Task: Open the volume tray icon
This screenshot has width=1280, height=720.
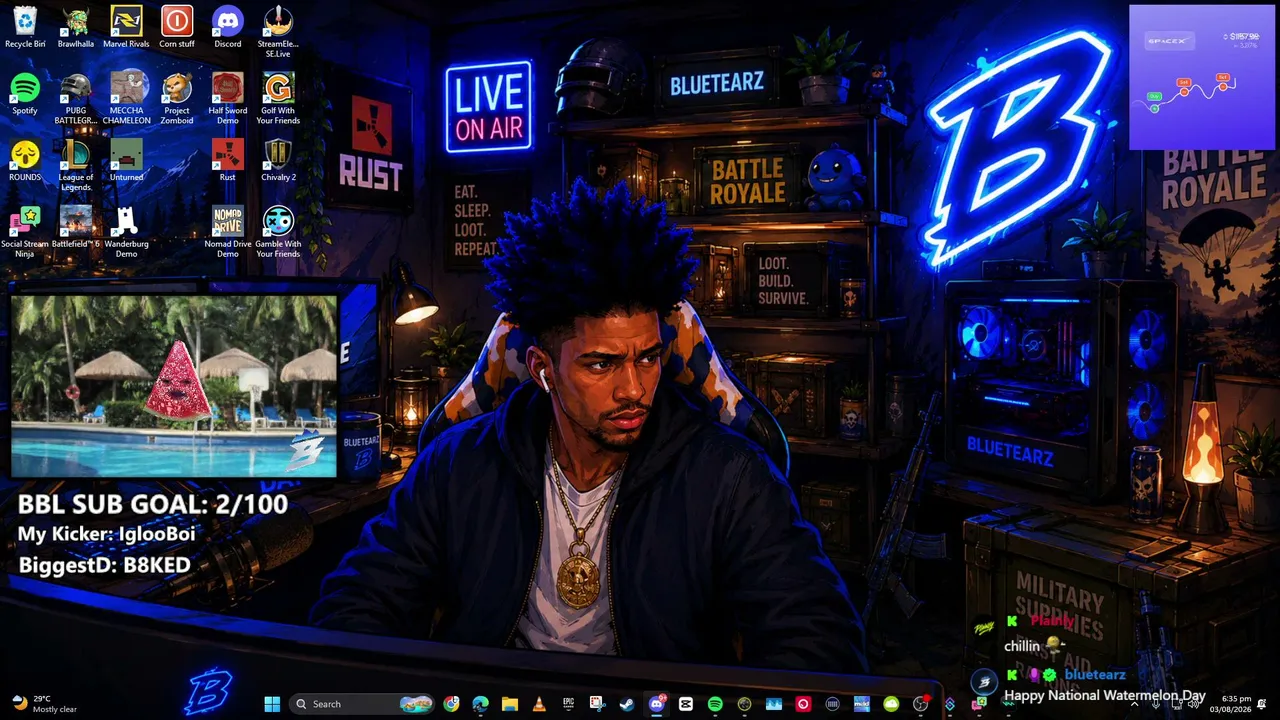Action: pos(1194,704)
